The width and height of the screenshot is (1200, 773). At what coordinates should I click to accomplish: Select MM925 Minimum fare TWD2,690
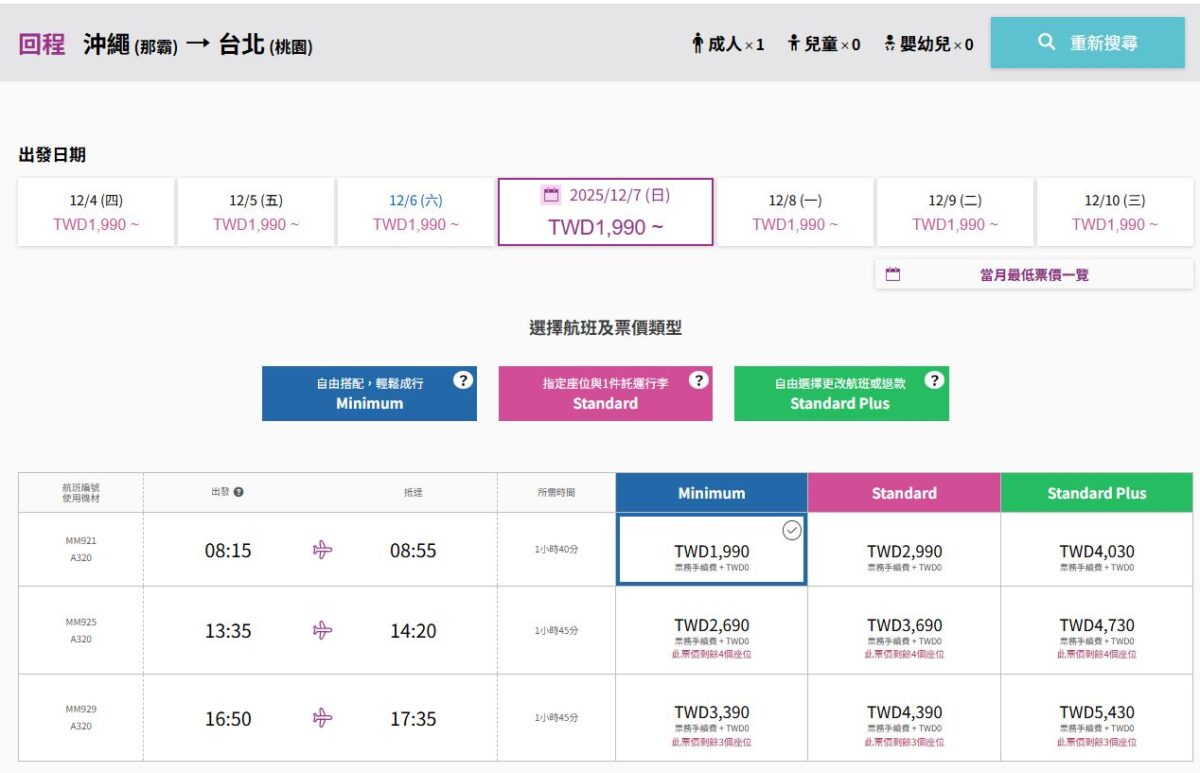[712, 630]
